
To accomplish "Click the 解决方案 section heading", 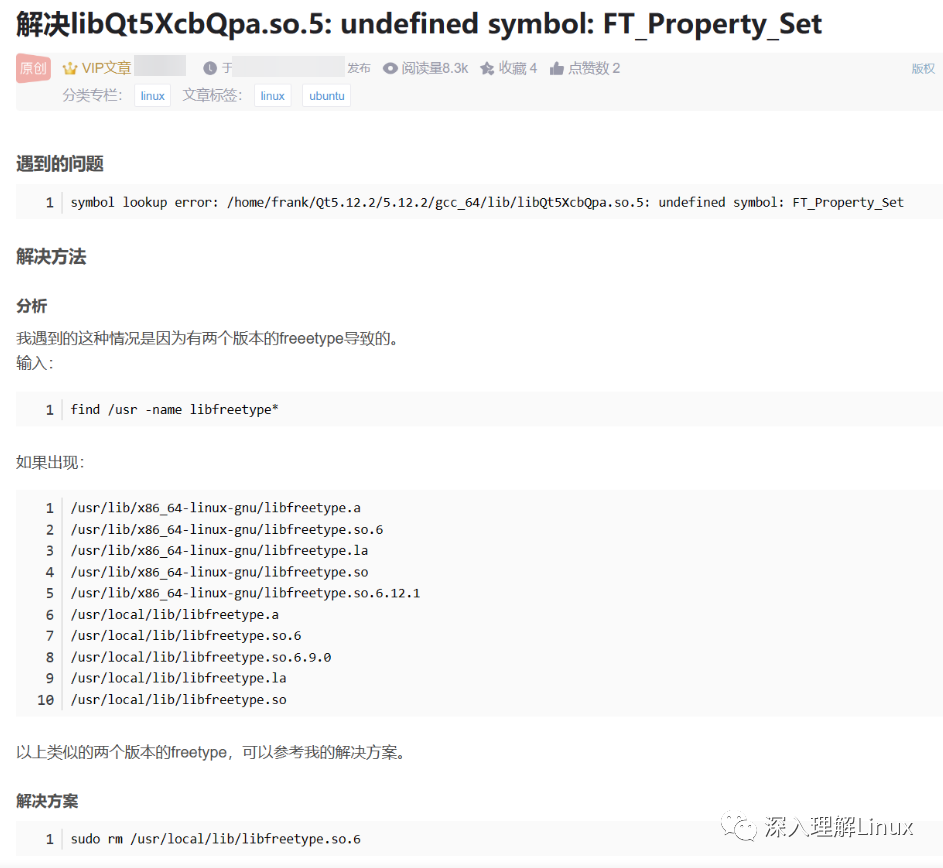I will (x=47, y=801).
